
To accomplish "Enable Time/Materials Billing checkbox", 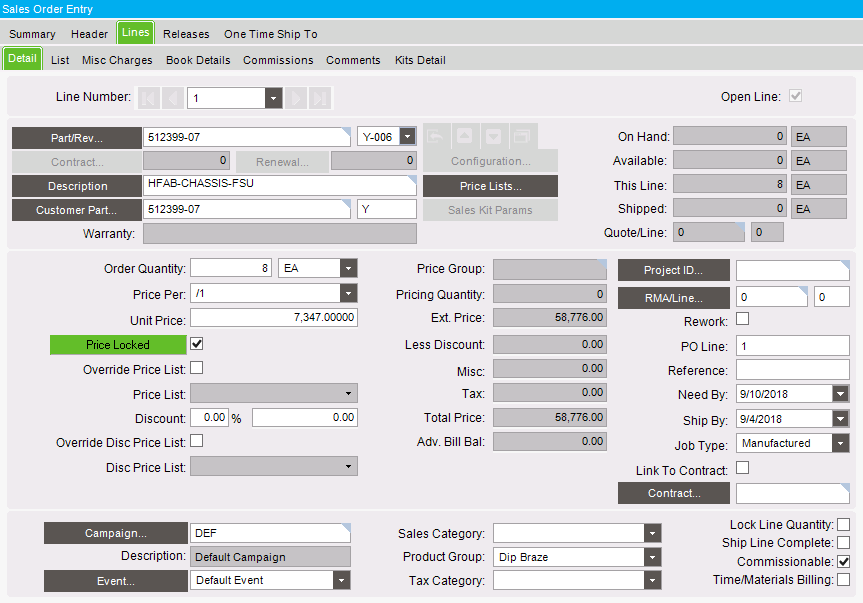I will 843,579.
